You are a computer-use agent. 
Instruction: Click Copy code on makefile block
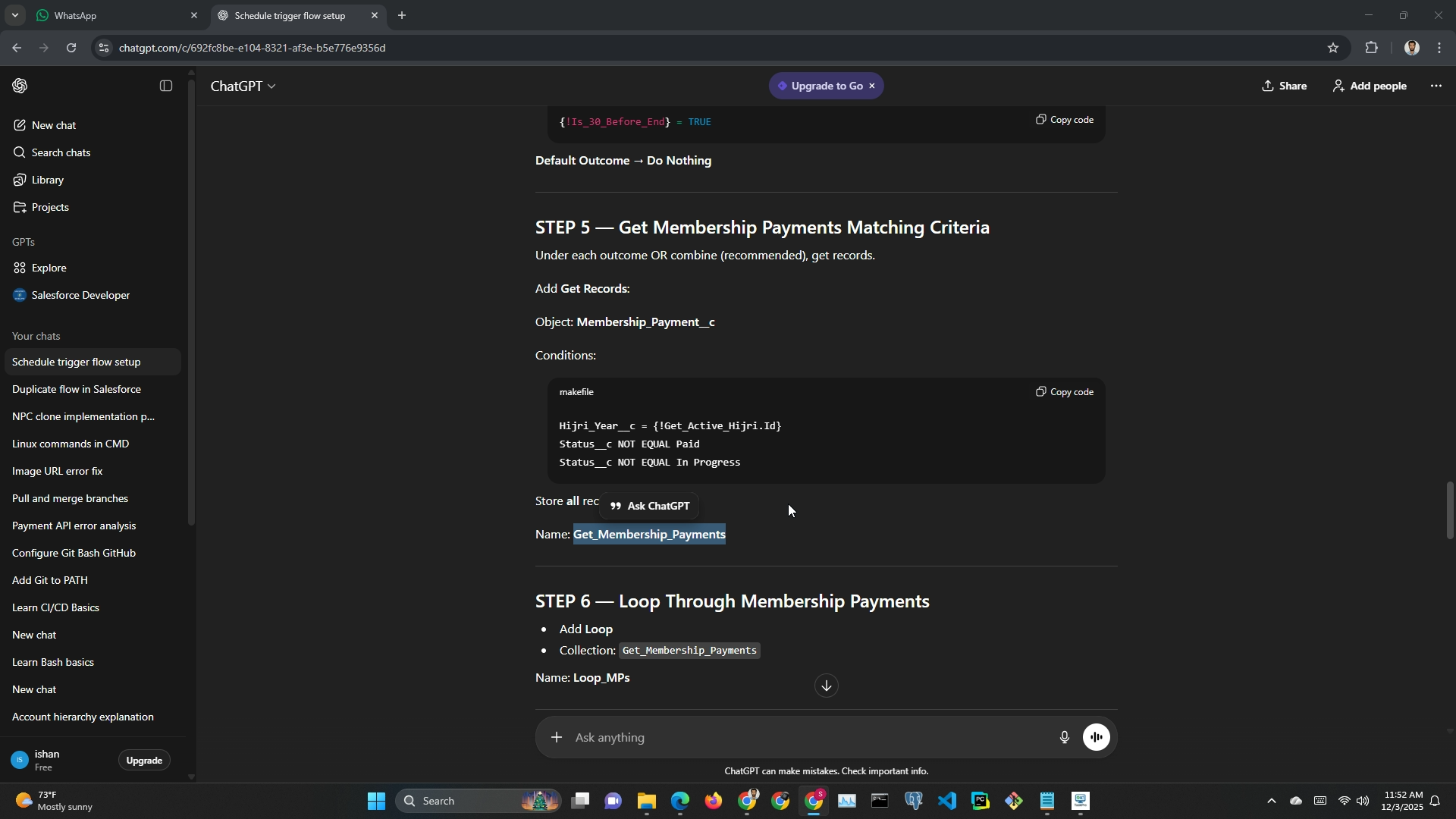pos(1065,392)
